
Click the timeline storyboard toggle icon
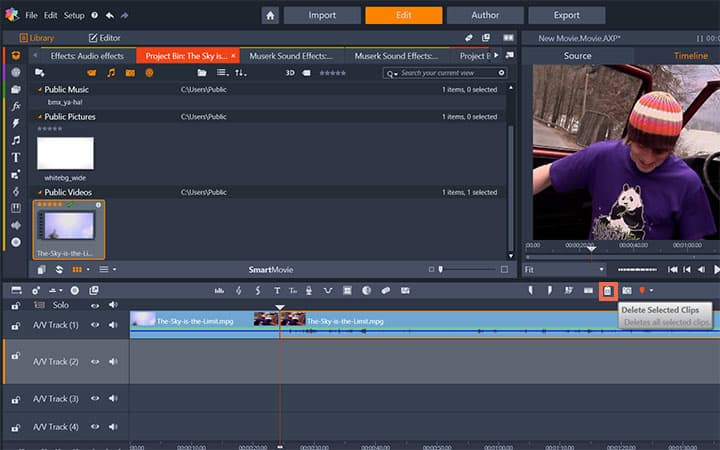point(17,290)
